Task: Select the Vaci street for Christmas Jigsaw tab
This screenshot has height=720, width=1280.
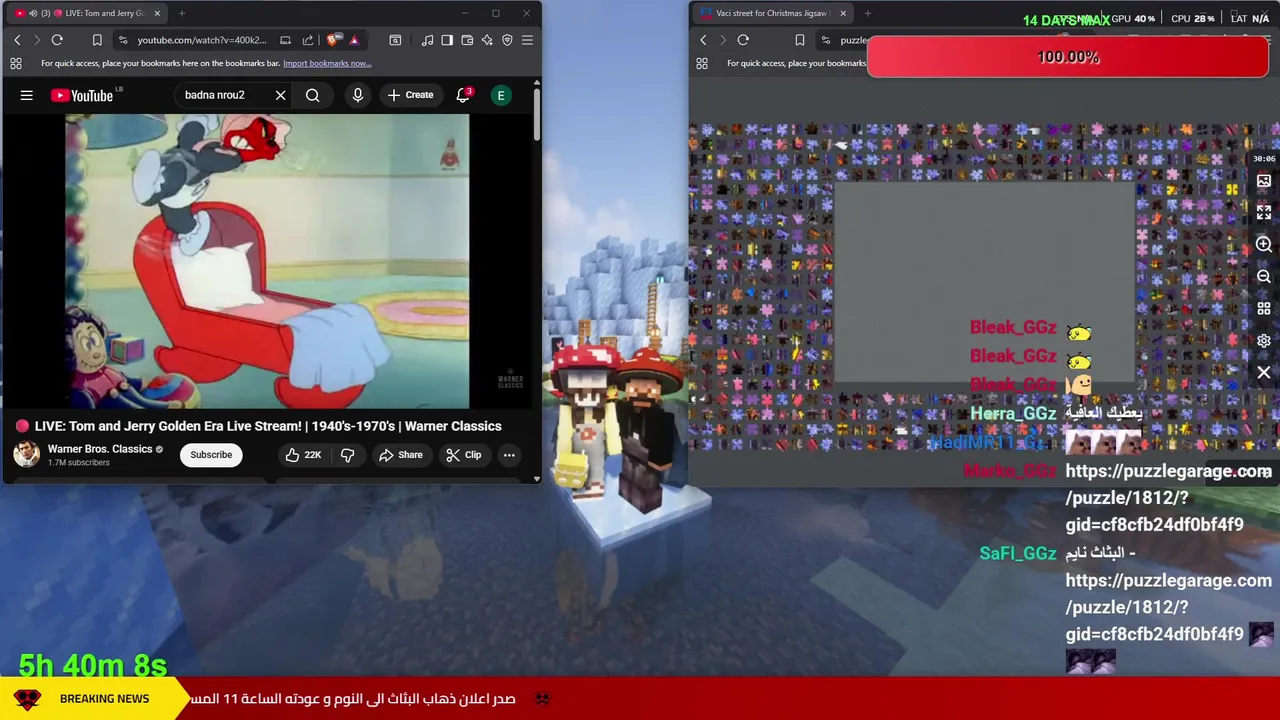Action: point(771,13)
